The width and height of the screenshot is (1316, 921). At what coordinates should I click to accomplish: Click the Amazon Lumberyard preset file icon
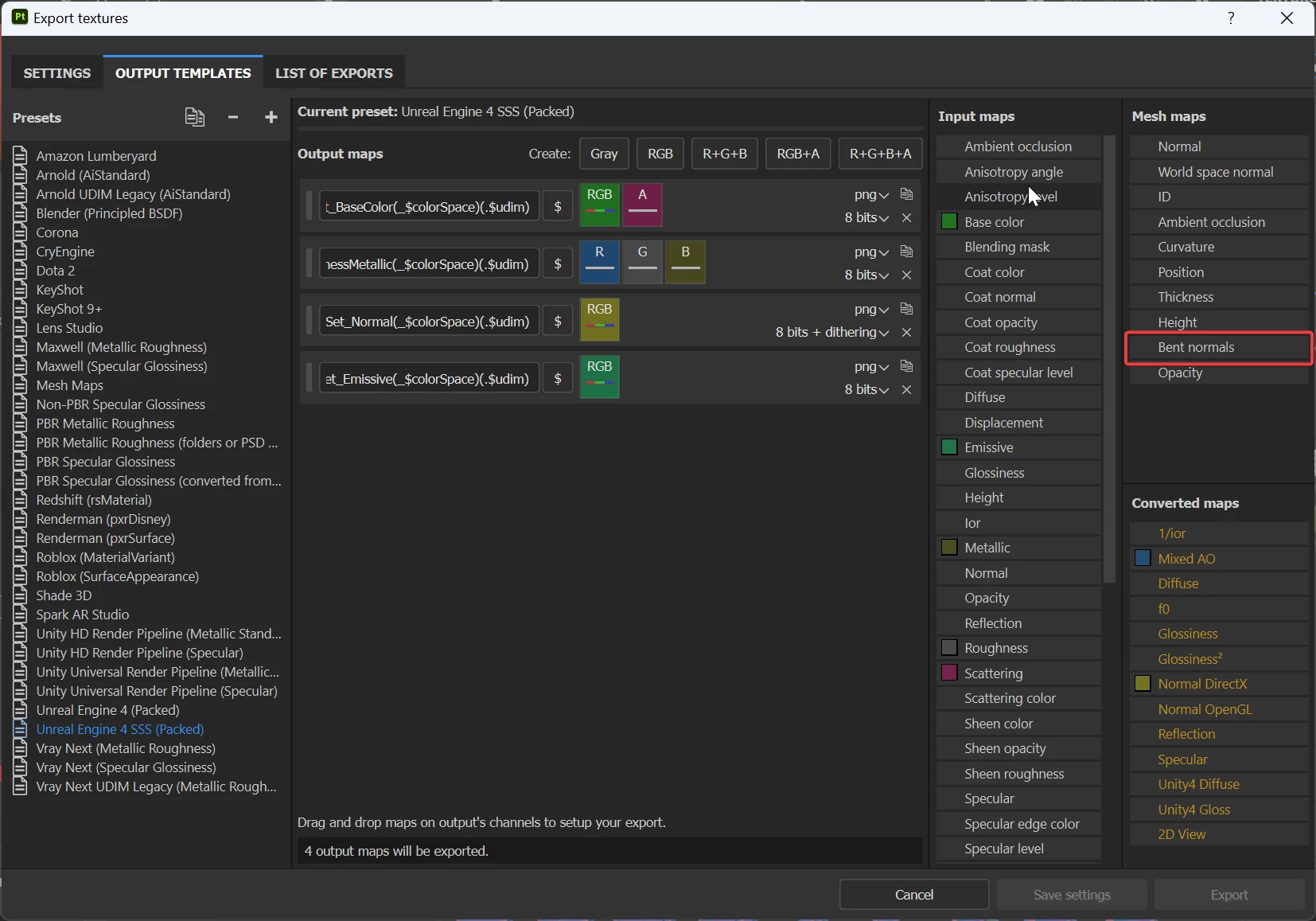21,155
